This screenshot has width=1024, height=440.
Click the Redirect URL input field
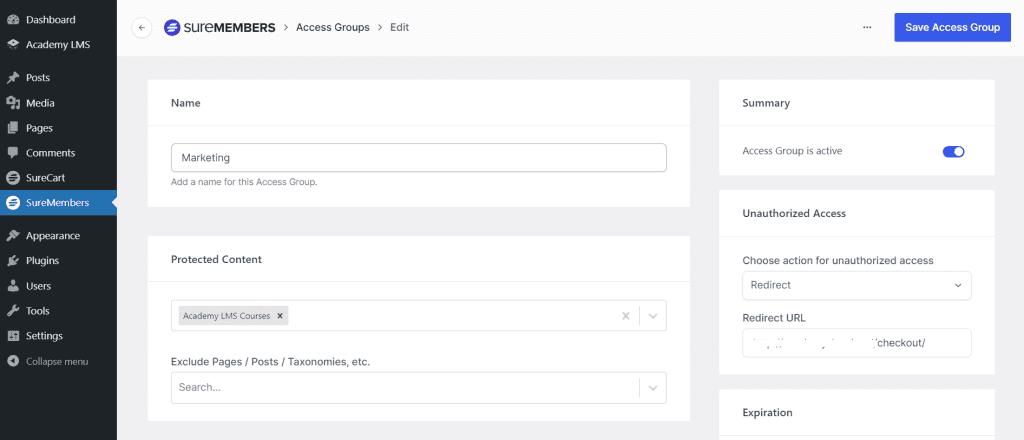point(857,343)
